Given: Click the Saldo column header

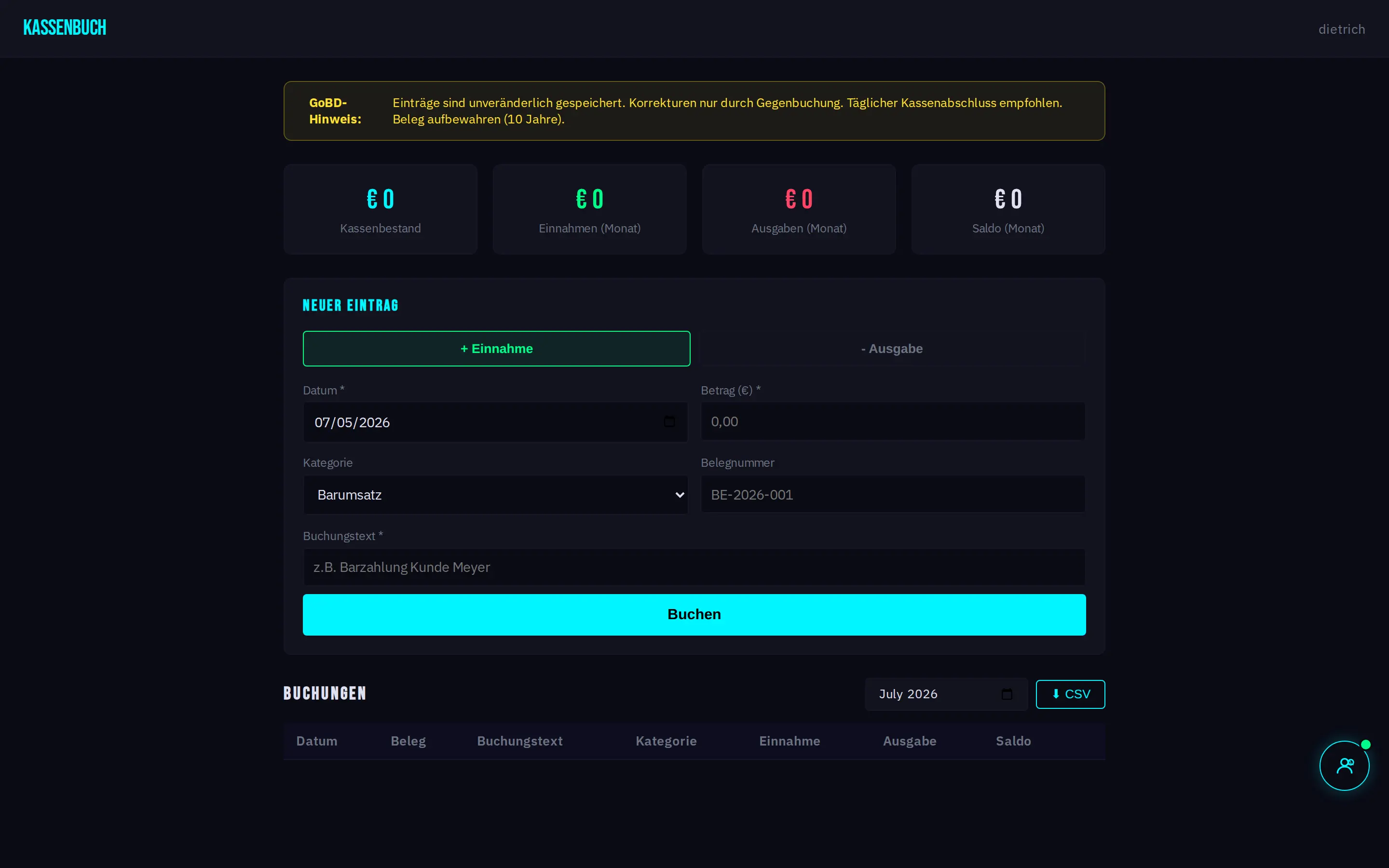Looking at the screenshot, I should coord(1013,741).
